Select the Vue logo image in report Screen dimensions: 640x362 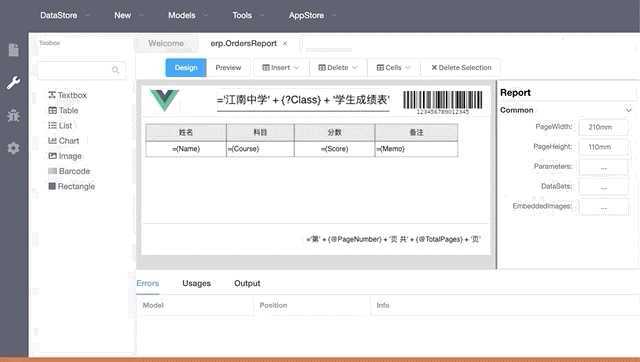pos(164,100)
